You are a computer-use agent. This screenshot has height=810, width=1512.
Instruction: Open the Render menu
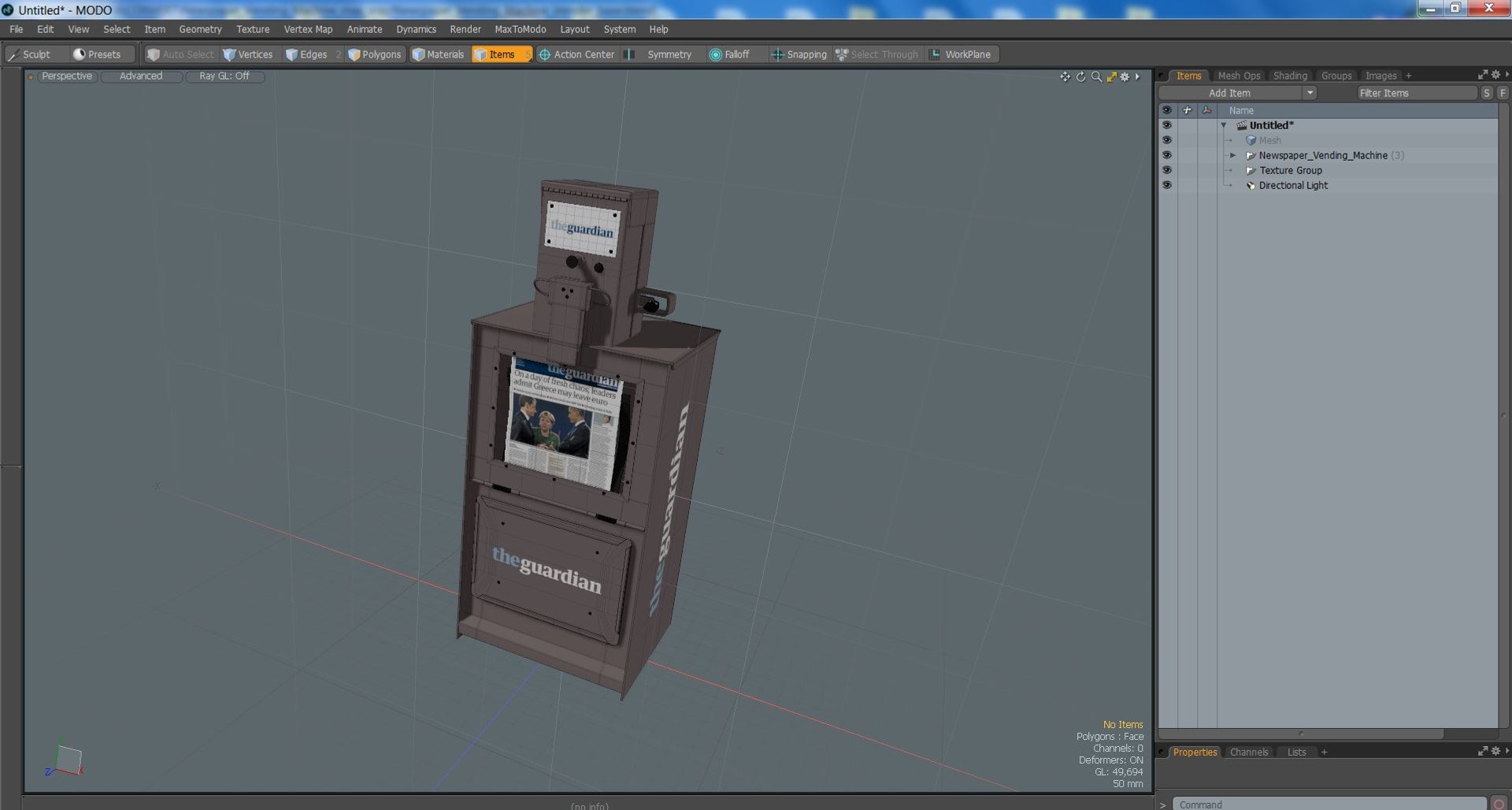pyautogui.click(x=465, y=29)
